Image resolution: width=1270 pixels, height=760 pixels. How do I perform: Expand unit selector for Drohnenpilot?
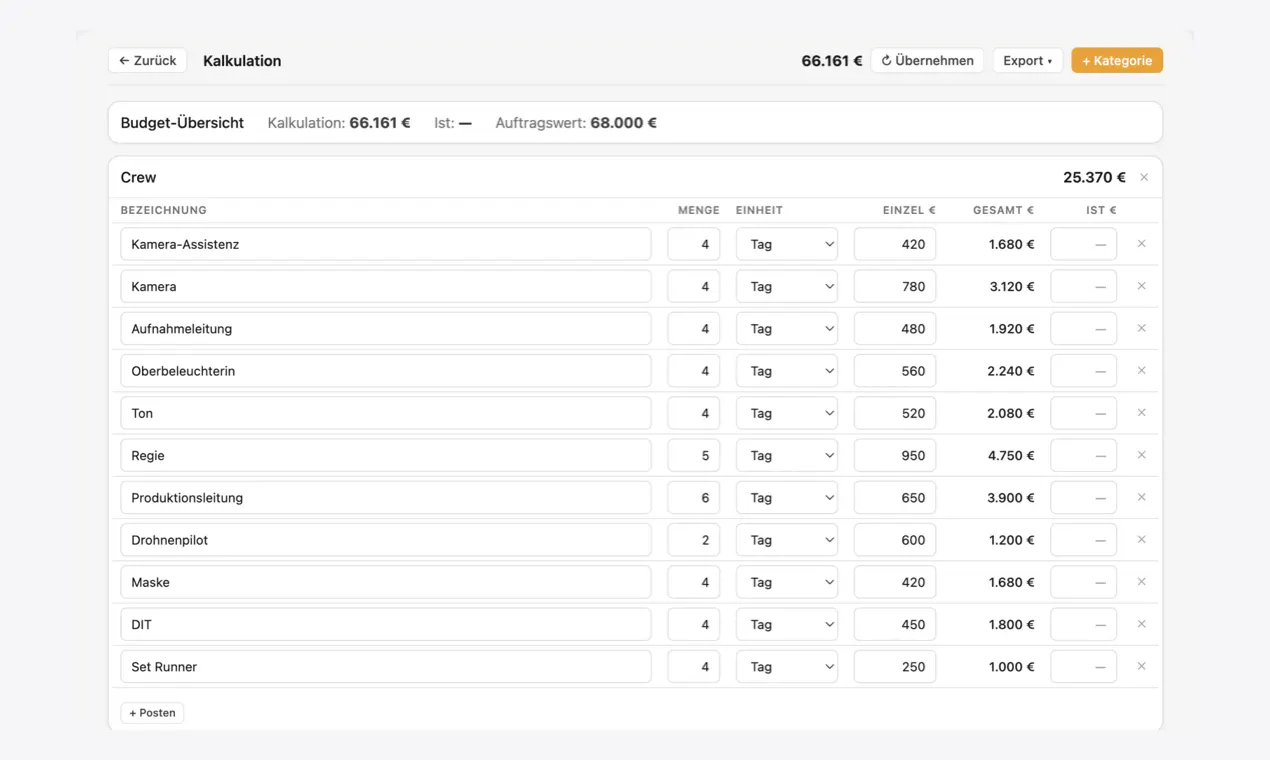pos(787,540)
